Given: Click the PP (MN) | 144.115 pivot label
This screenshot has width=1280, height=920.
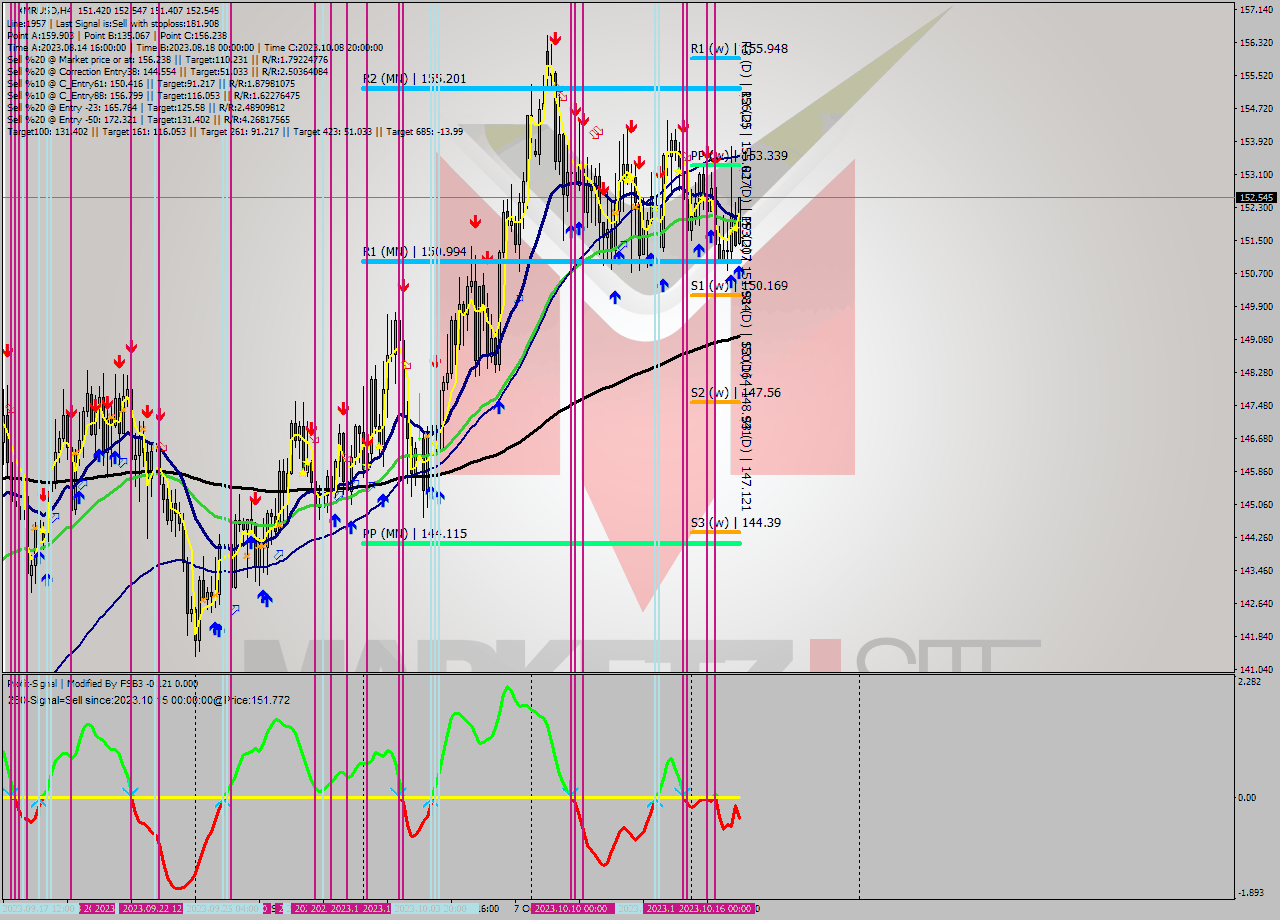Looking at the screenshot, I should tap(414, 534).
